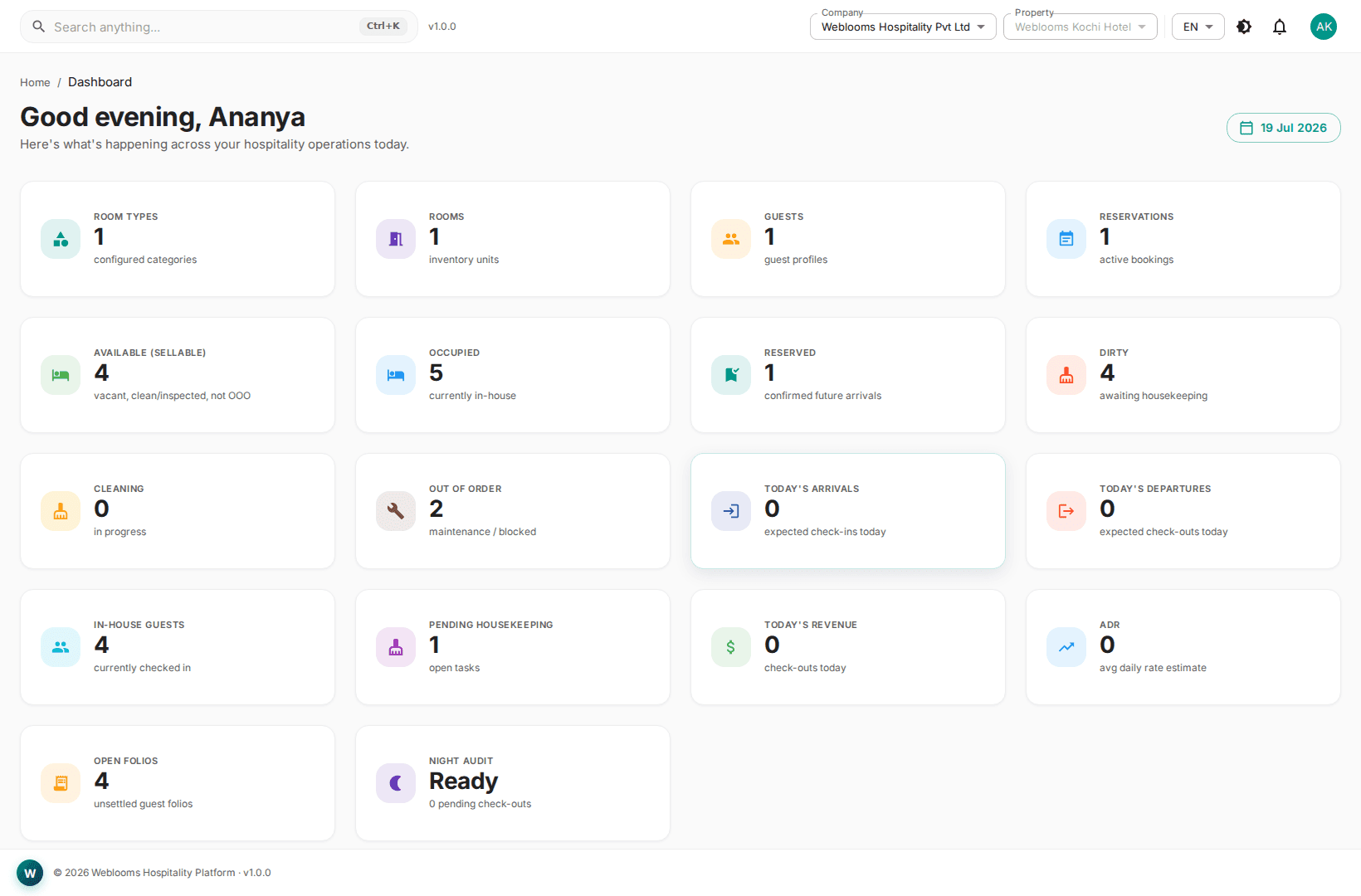Click the Dirty housekeeping icon
This screenshot has width=1361, height=896.
pos(1066,375)
